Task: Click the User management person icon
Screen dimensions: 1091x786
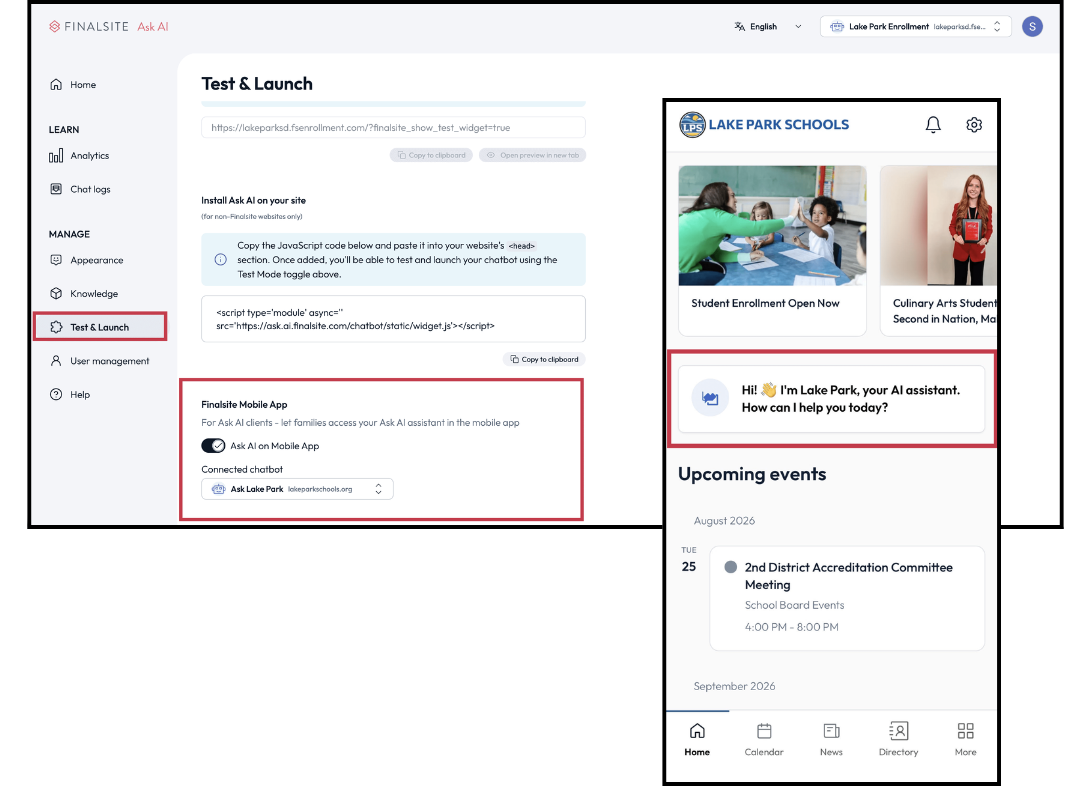Action: click(x=56, y=361)
